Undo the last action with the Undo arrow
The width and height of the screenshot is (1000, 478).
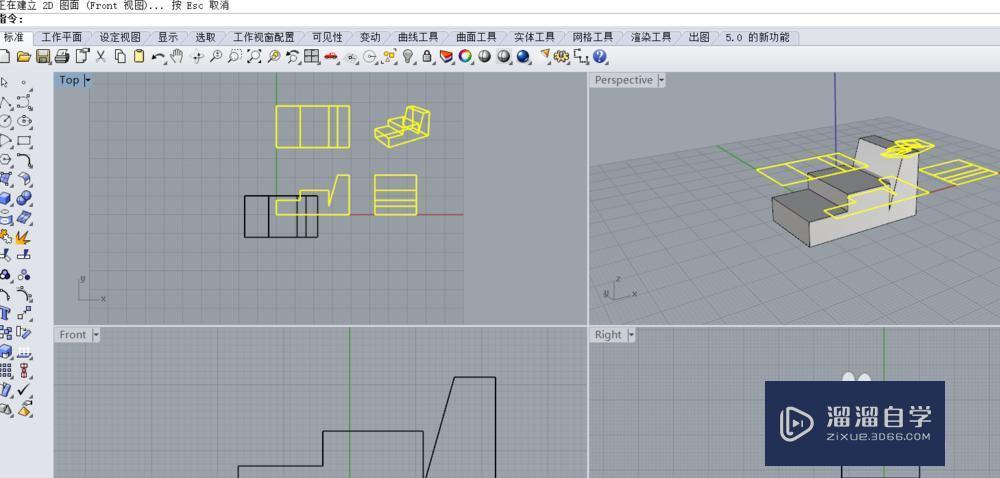(x=158, y=57)
